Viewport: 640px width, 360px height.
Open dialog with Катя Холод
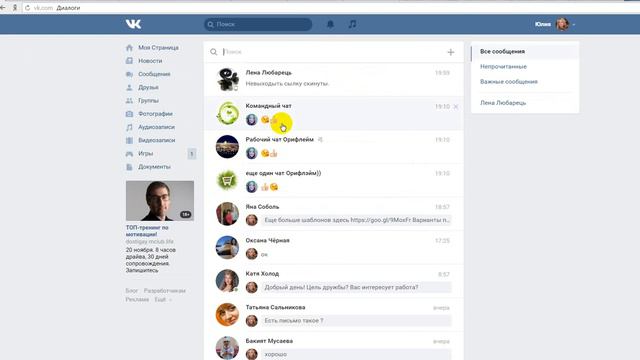tap(333, 281)
